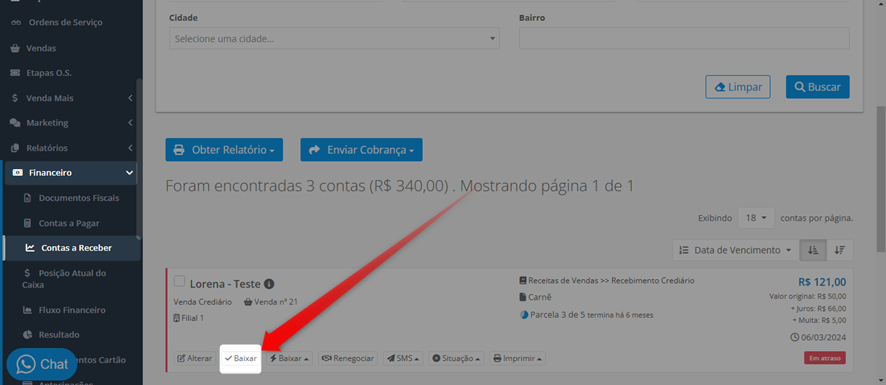Open the lightning Baixar options
886x385 pixels.
289,358
